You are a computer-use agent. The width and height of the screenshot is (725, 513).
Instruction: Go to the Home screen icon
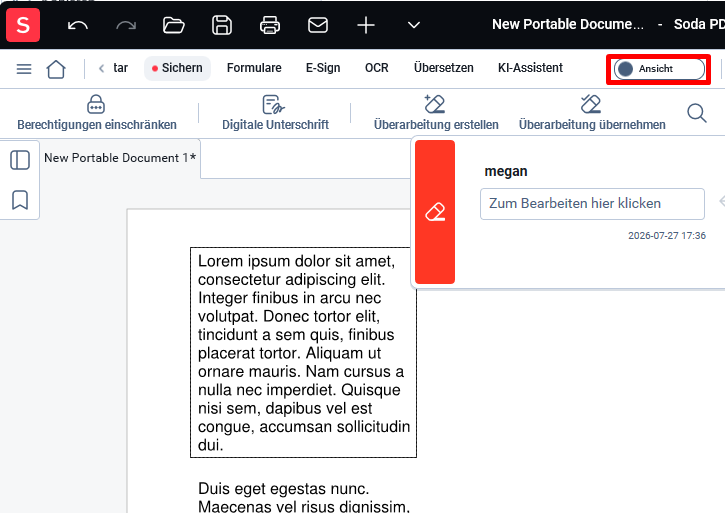coord(56,69)
